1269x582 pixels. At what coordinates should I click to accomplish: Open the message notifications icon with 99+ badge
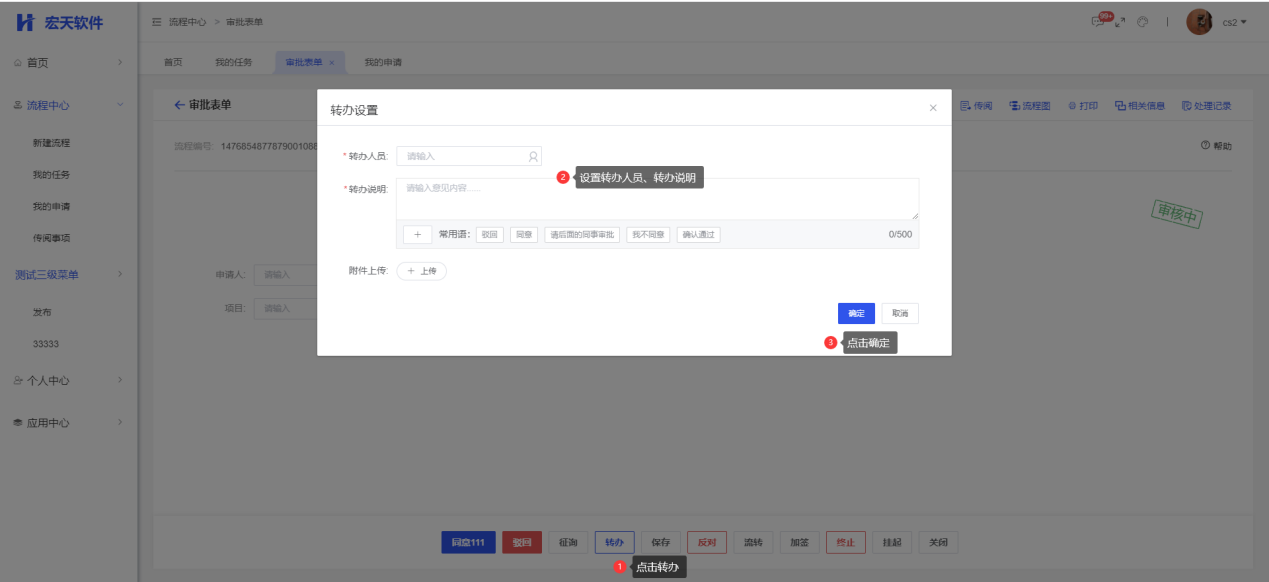[x=1100, y=22]
